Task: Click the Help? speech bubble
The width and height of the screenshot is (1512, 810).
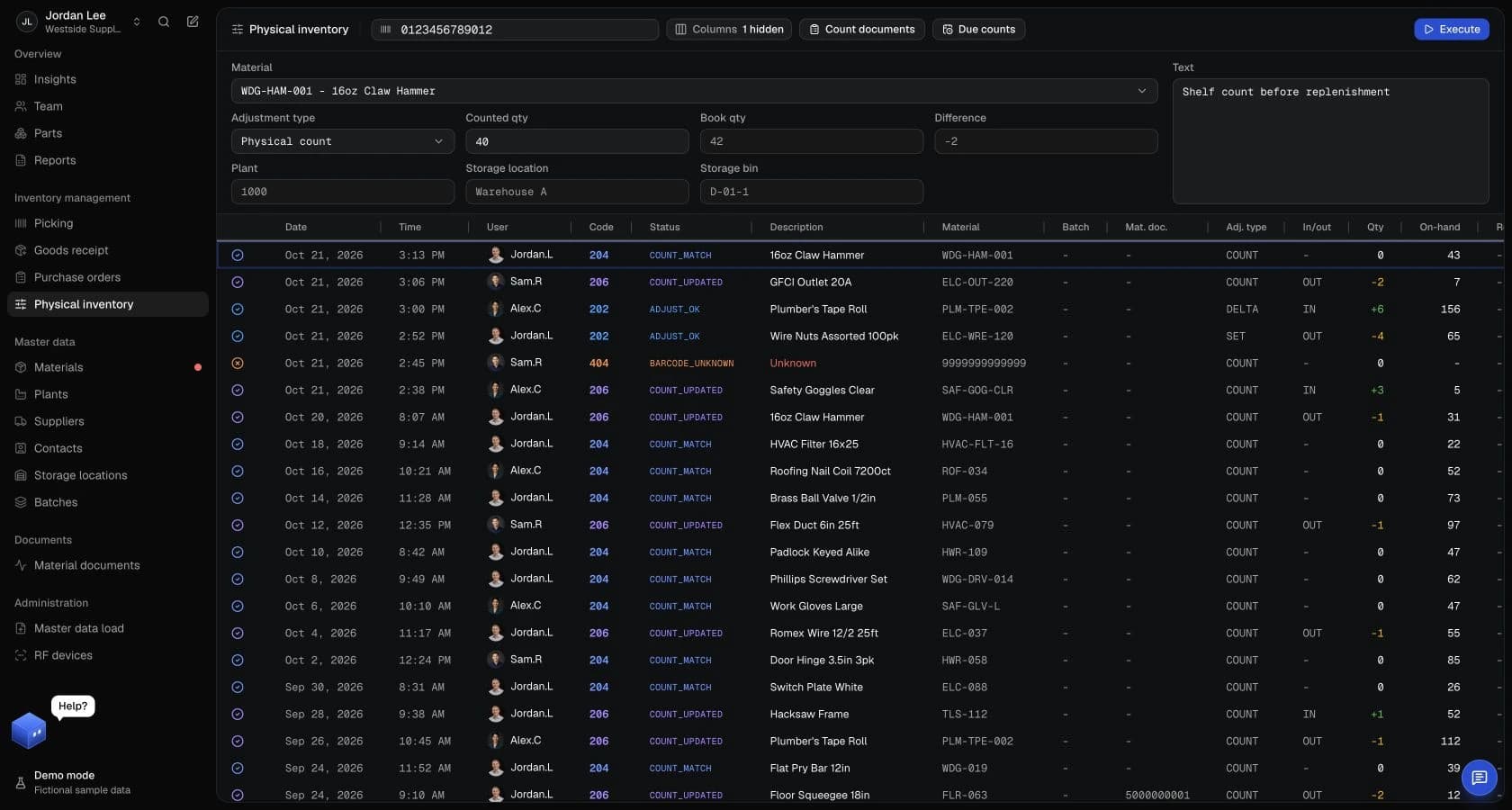Action: (x=73, y=706)
